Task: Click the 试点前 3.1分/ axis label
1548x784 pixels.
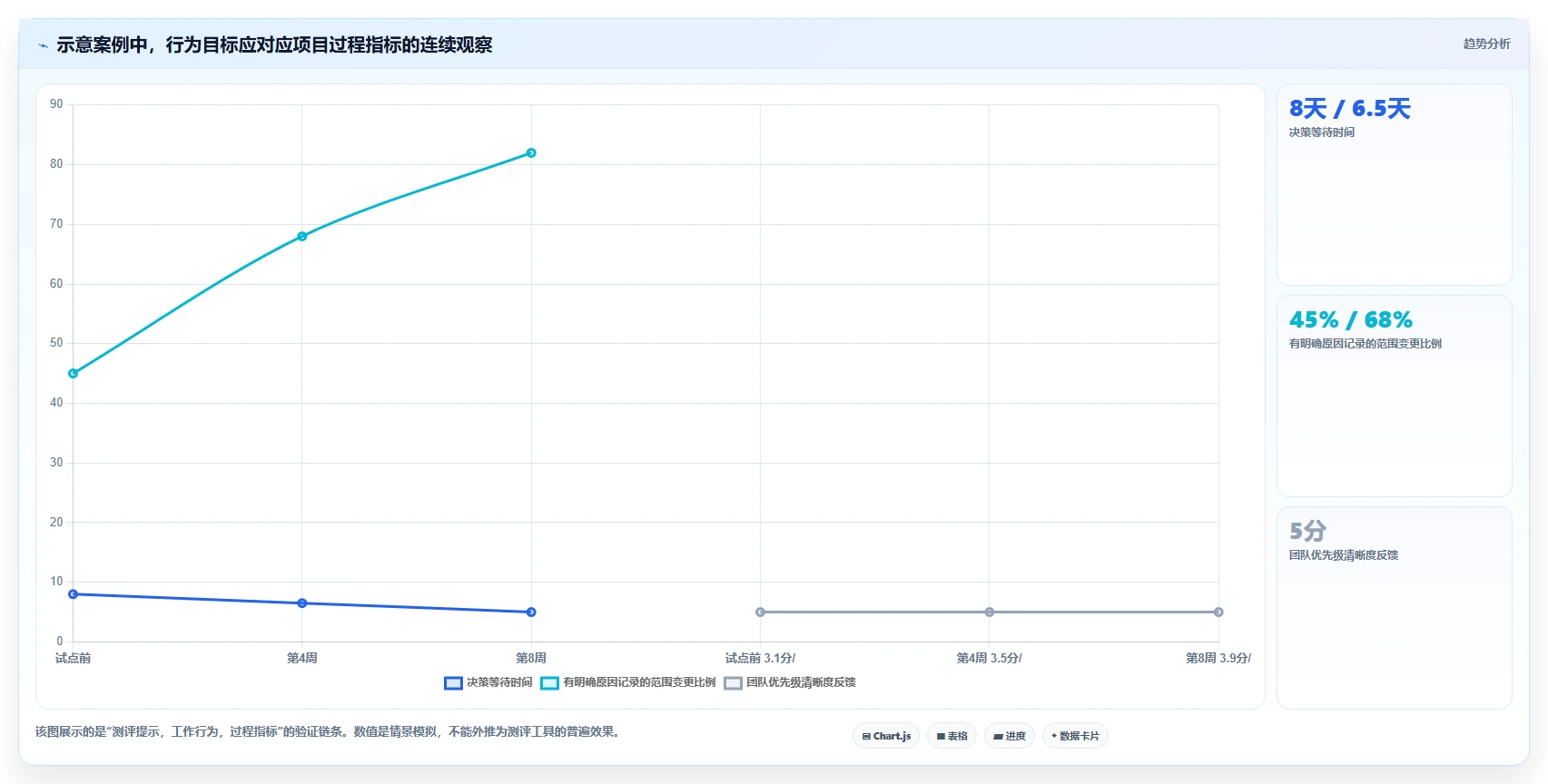Action: pyautogui.click(x=760, y=658)
